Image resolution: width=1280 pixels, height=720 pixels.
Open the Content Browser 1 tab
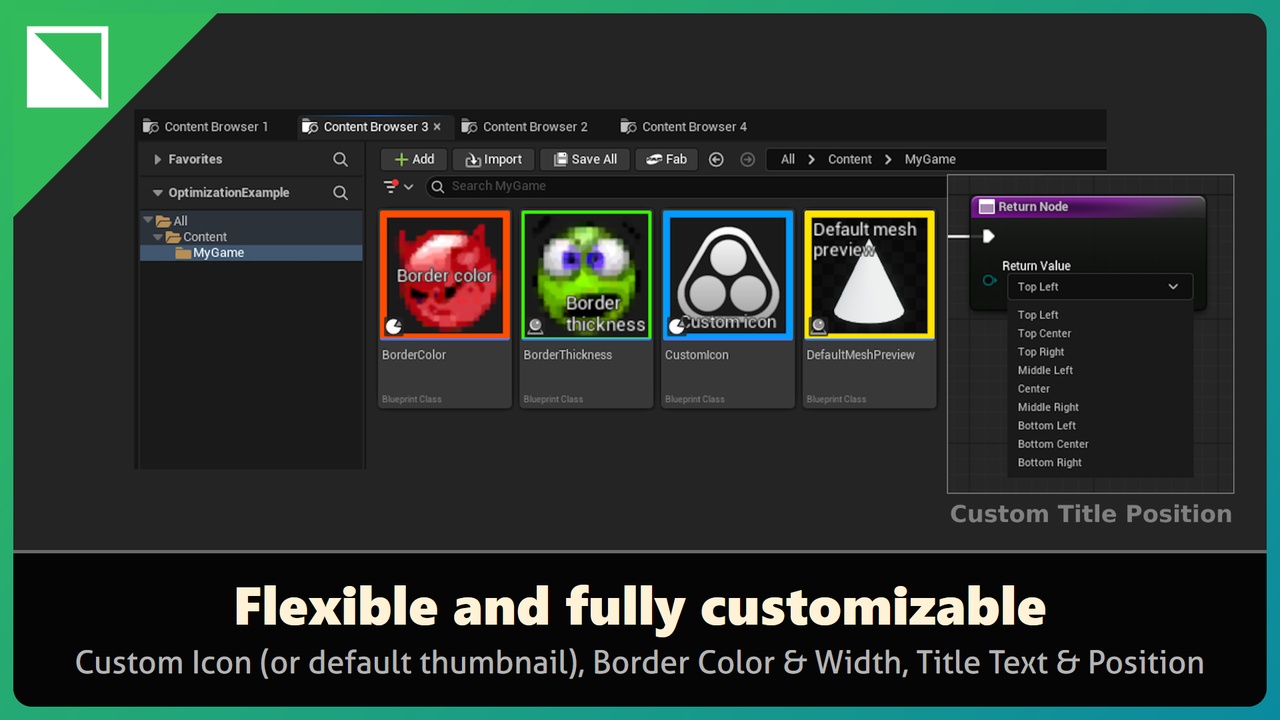pyautogui.click(x=206, y=127)
